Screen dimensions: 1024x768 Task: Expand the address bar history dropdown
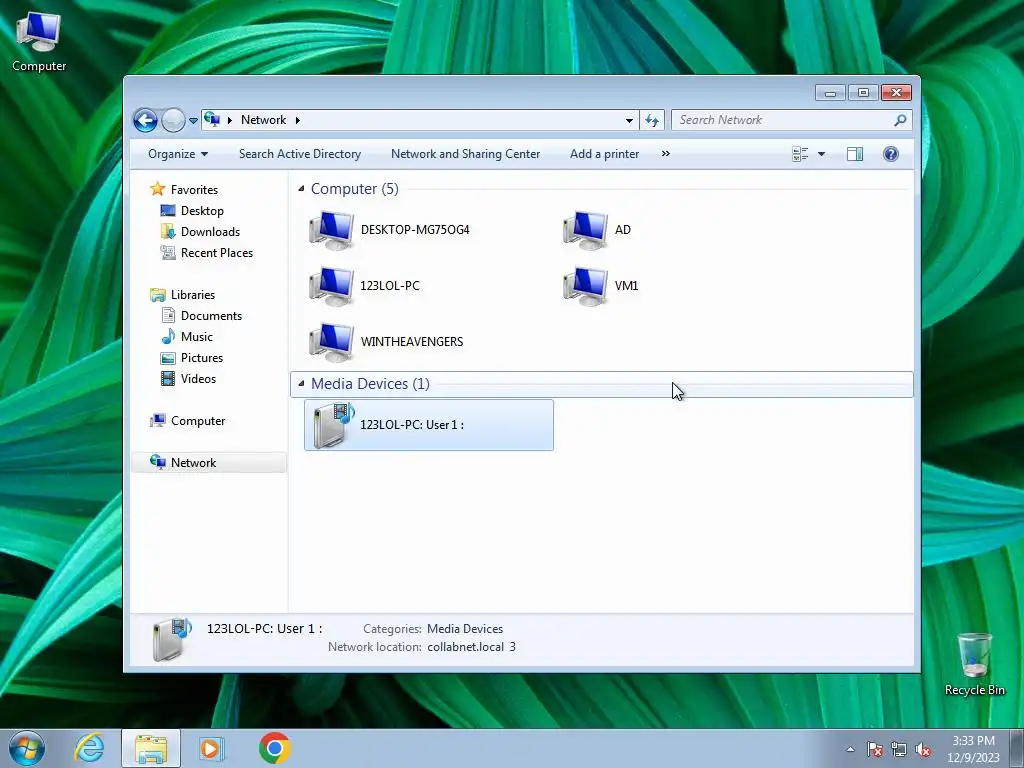629,120
